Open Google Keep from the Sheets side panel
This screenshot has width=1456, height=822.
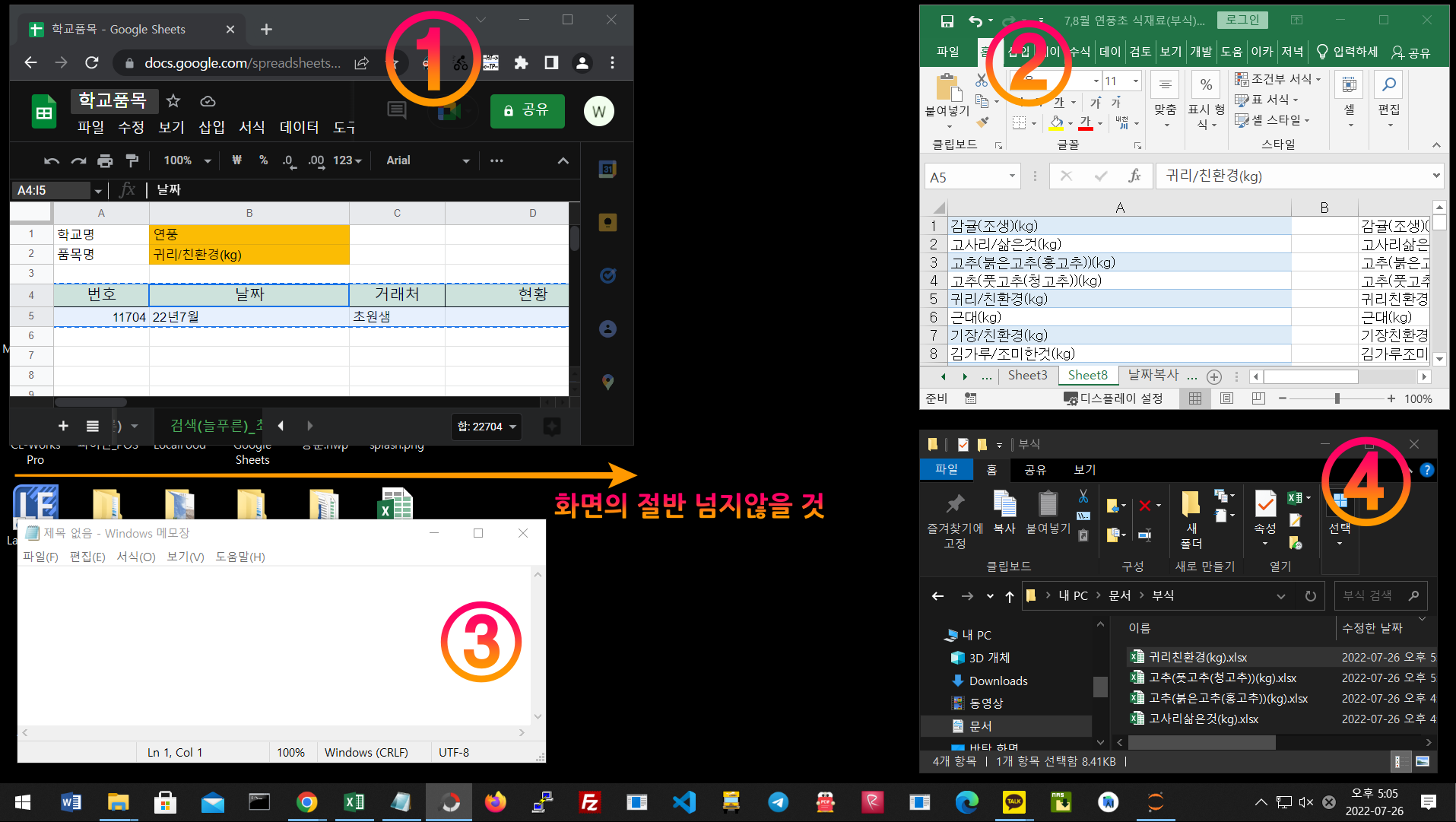607,223
